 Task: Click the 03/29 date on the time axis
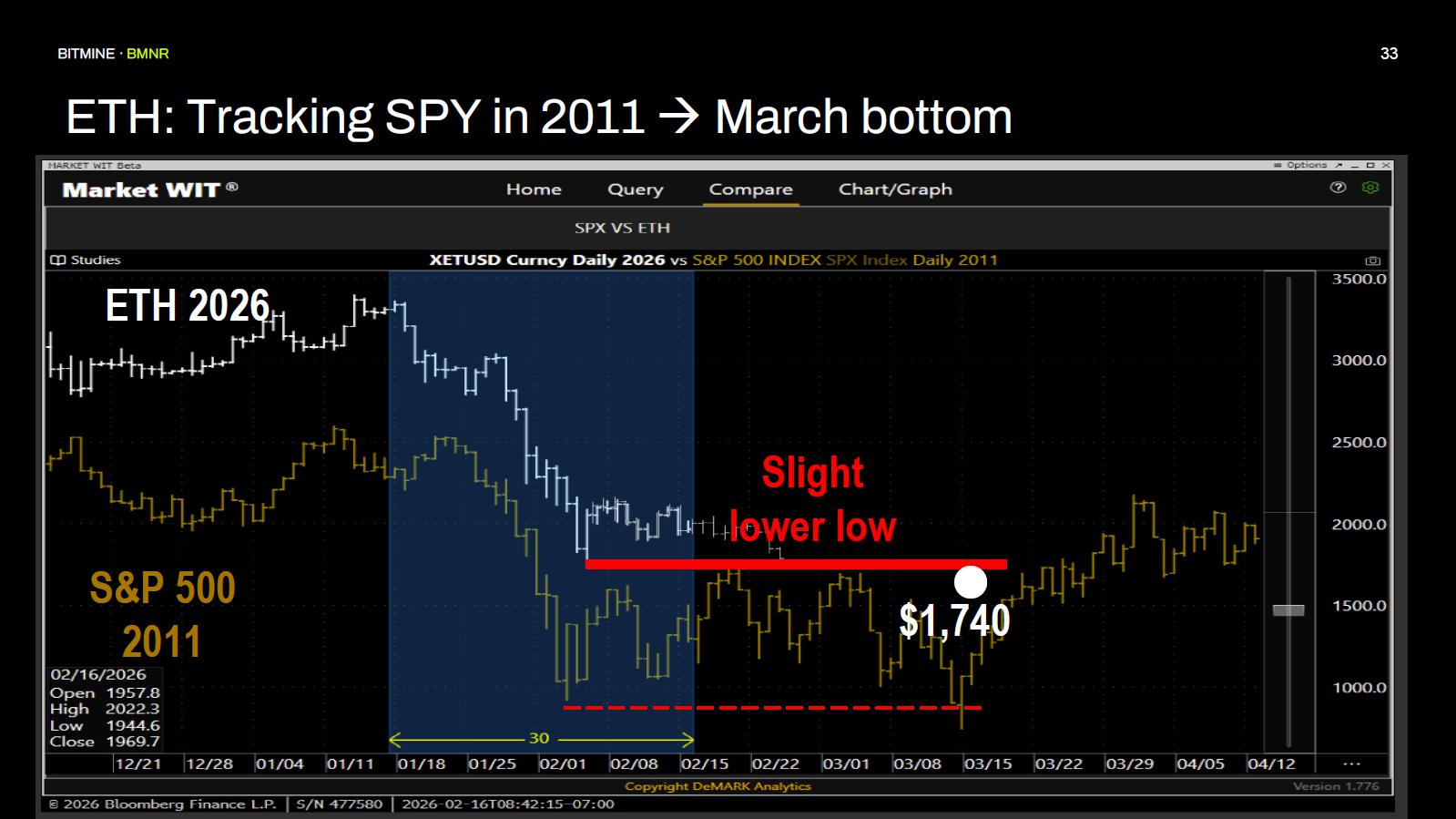click(1129, 763)
